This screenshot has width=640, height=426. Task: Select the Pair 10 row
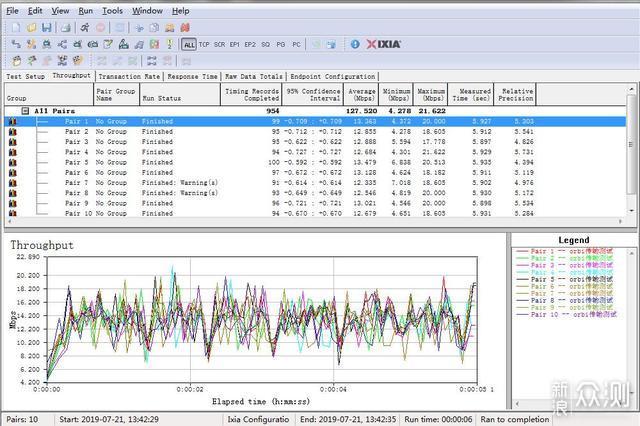coord(315,213)
